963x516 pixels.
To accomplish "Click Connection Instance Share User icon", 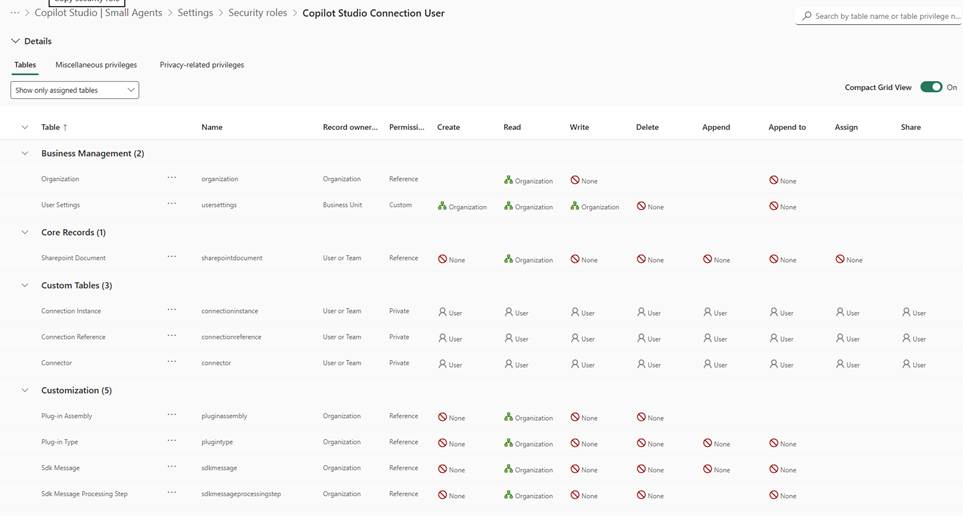I will (x=906, y=312).
